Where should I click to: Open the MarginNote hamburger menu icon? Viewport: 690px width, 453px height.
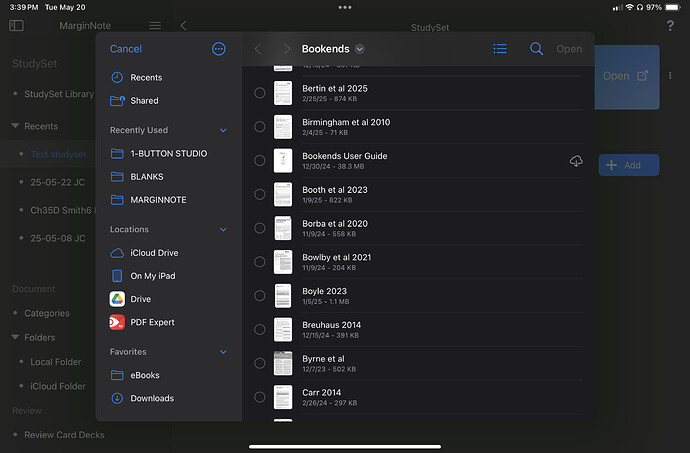coord(155,26)
